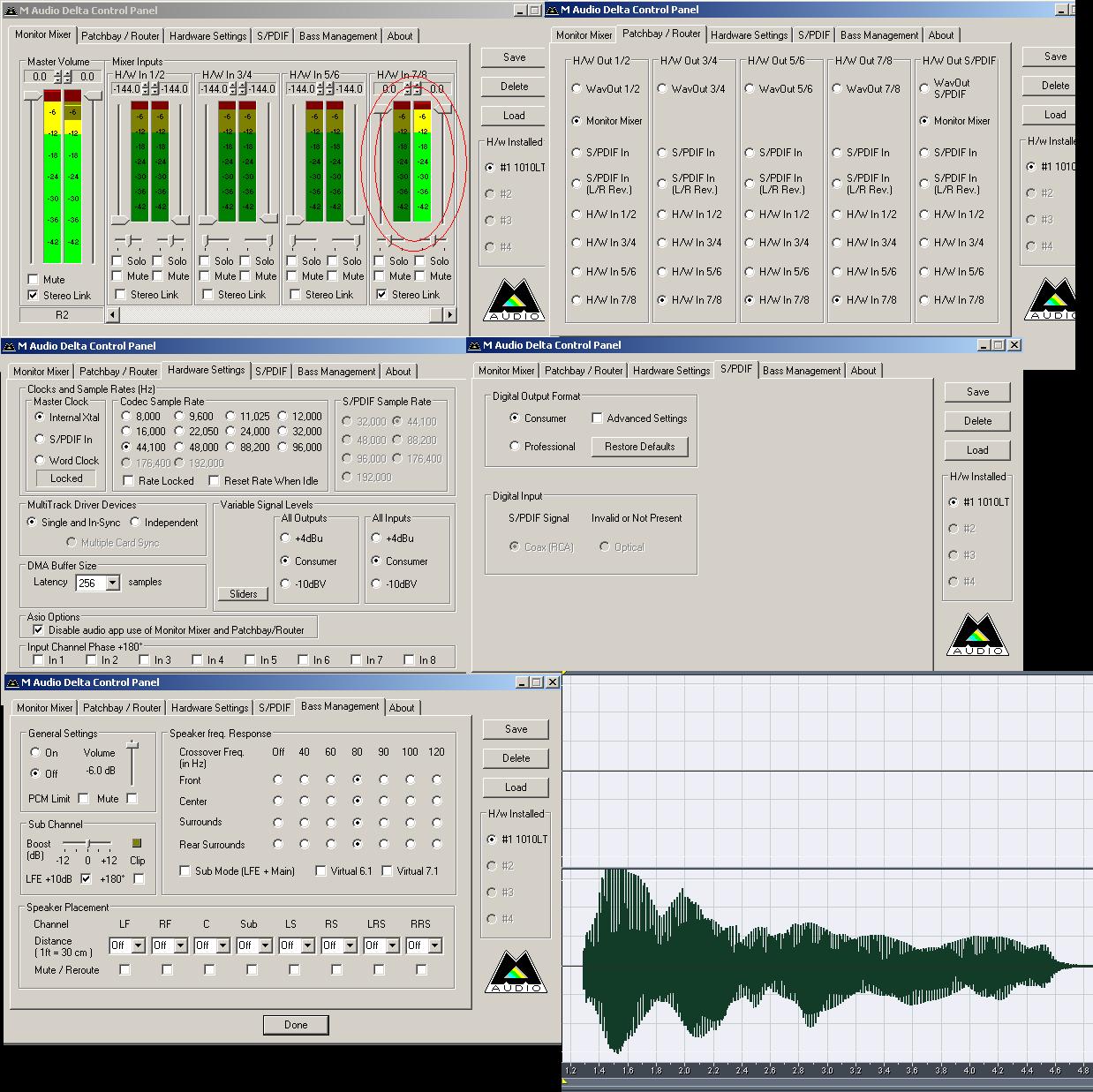The width and height of the screenshot is (1093, 1092).
Task: Click the Sliders button
Action: (243, 594)
